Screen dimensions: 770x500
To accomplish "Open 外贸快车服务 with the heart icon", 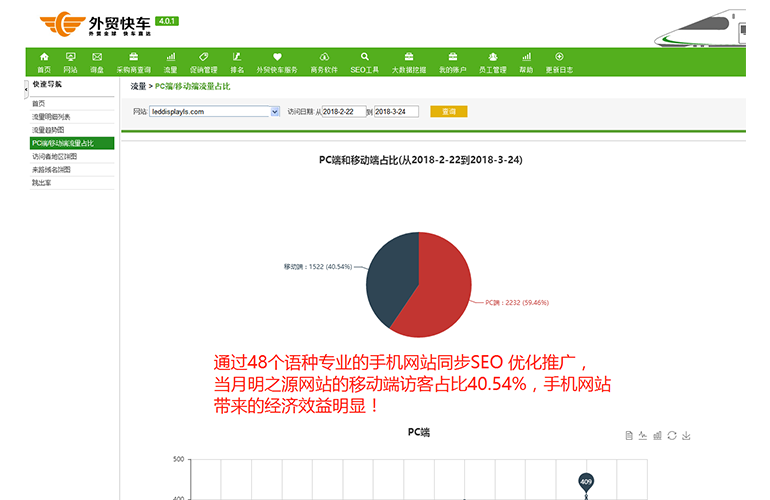I will (277, 63).
